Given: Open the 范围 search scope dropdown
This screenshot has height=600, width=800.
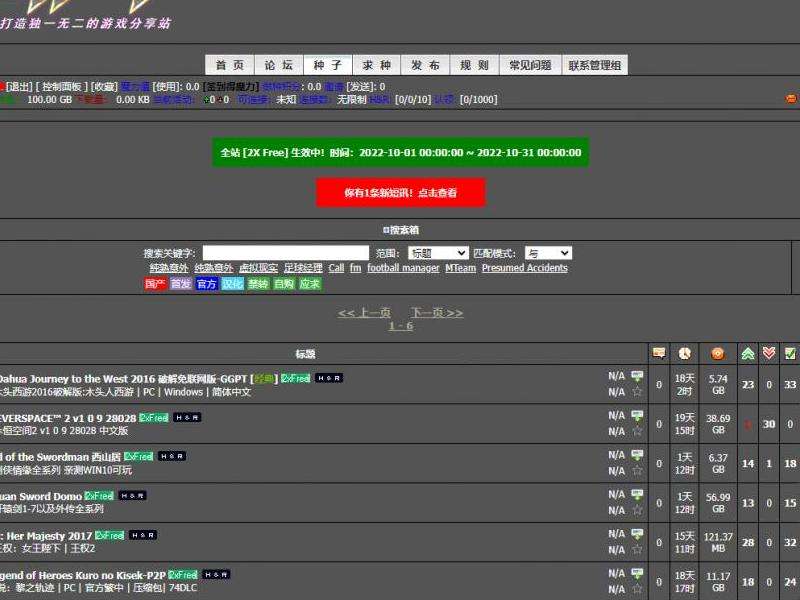Looking at the screenshot, I should tap(437, 253).
